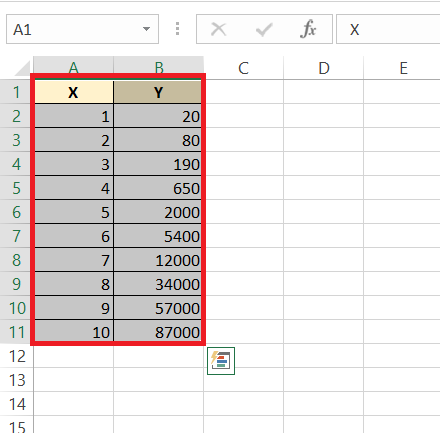The width and height of the screenshot is (440, 433).
Task: Click the Enter checkmark icon in formula bar
Action: (264, 29)
